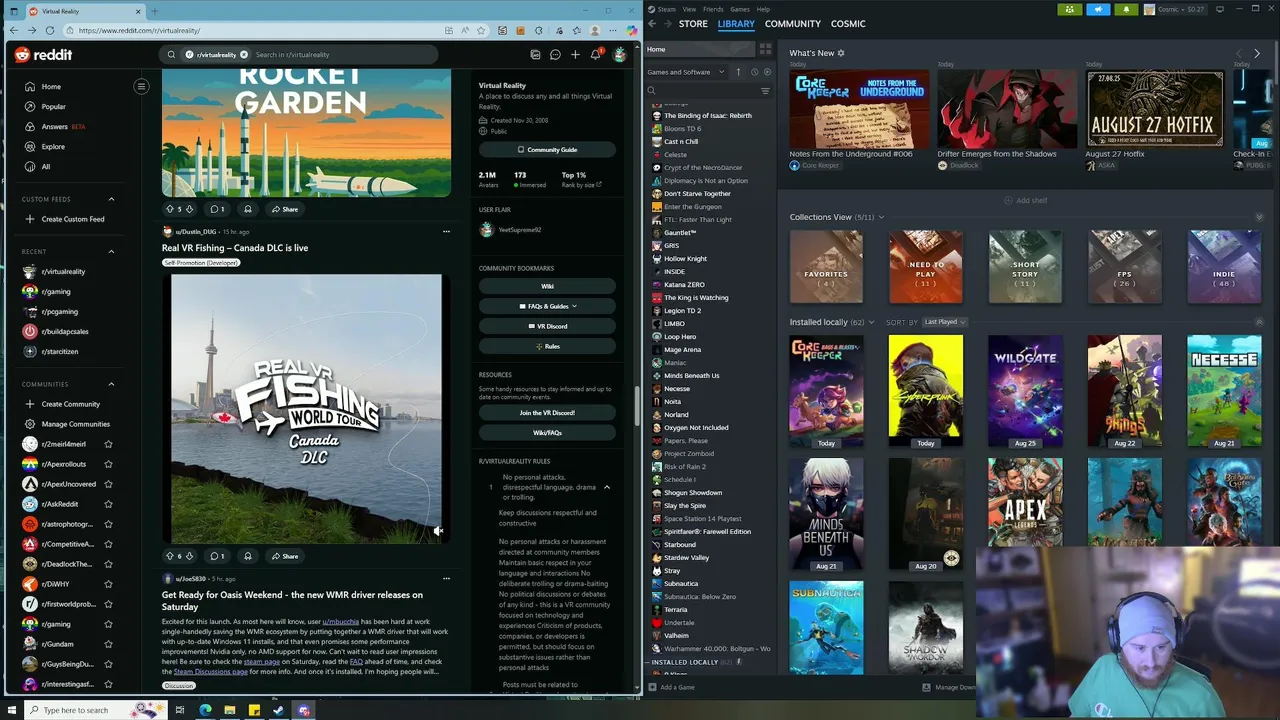This screenshot has width=1280, height=720.
Task: Collapse the Custom Feeds section
Action: click(111, 199)
